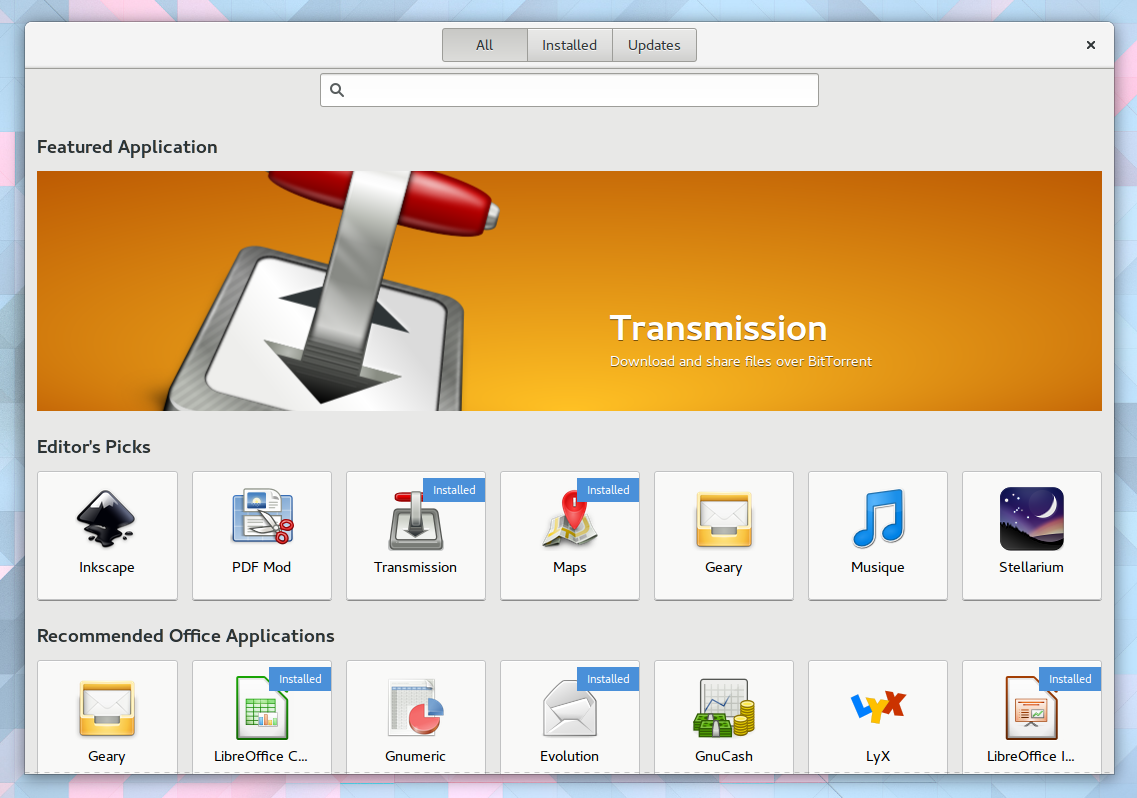1137x798 pixels.
Task: Click the search magnifier icon
Action: [336, 90]
